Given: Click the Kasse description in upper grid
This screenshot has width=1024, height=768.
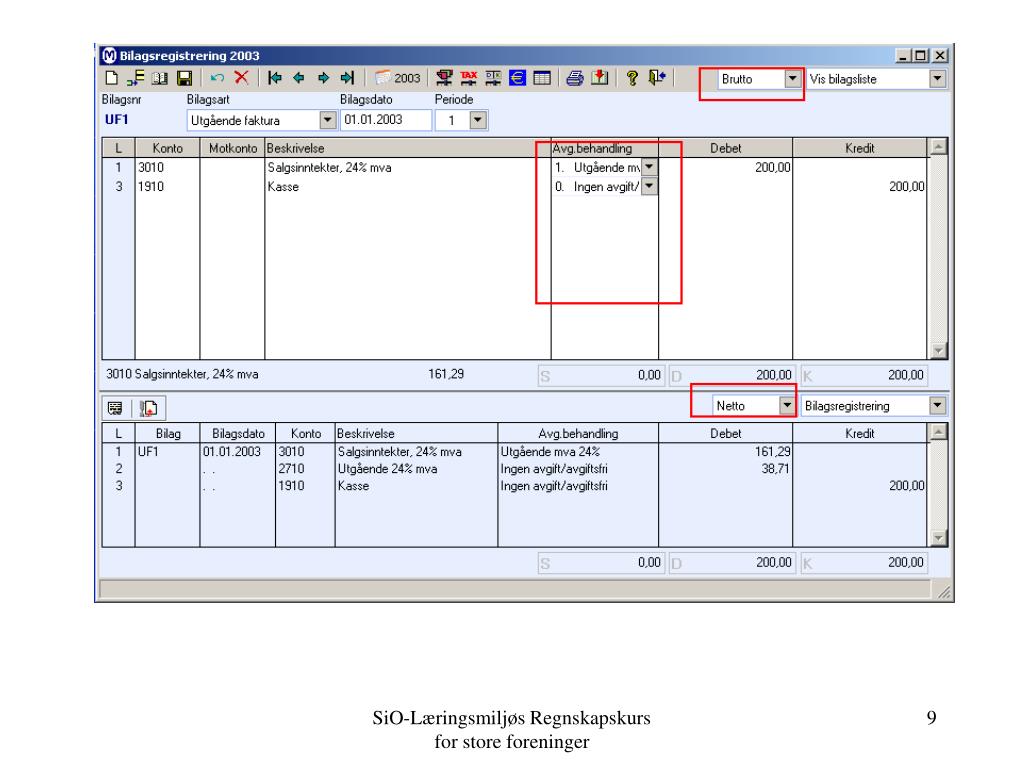Looking at the screenshot, I should (x=283, y=187).
